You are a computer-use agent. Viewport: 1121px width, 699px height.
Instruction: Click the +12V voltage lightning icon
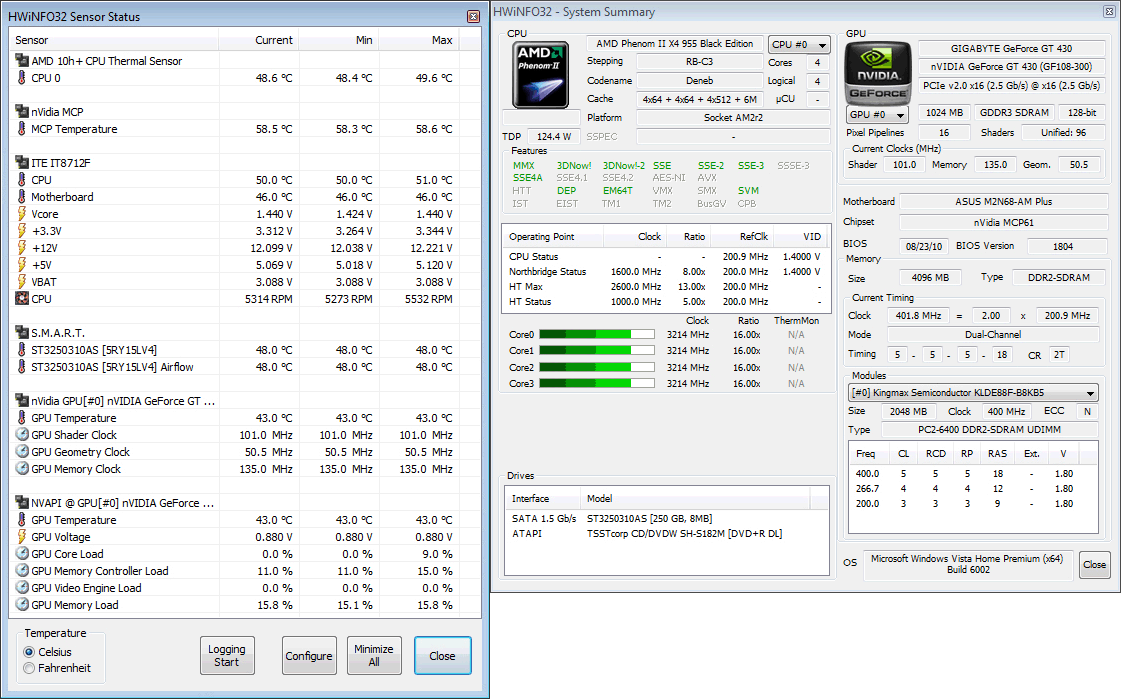(22, 248)
